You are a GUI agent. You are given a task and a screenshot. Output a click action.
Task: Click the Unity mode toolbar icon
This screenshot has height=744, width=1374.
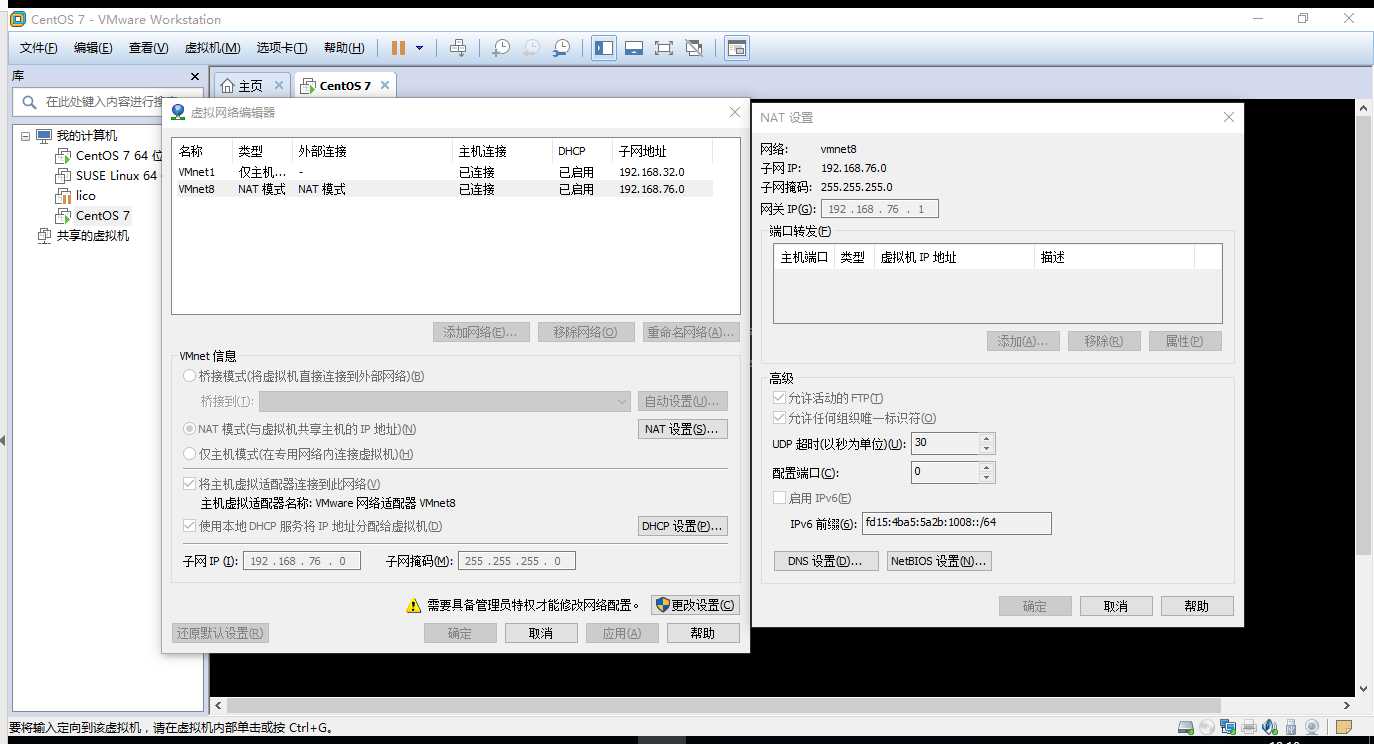pyautogui.click(x=694, y=48)
